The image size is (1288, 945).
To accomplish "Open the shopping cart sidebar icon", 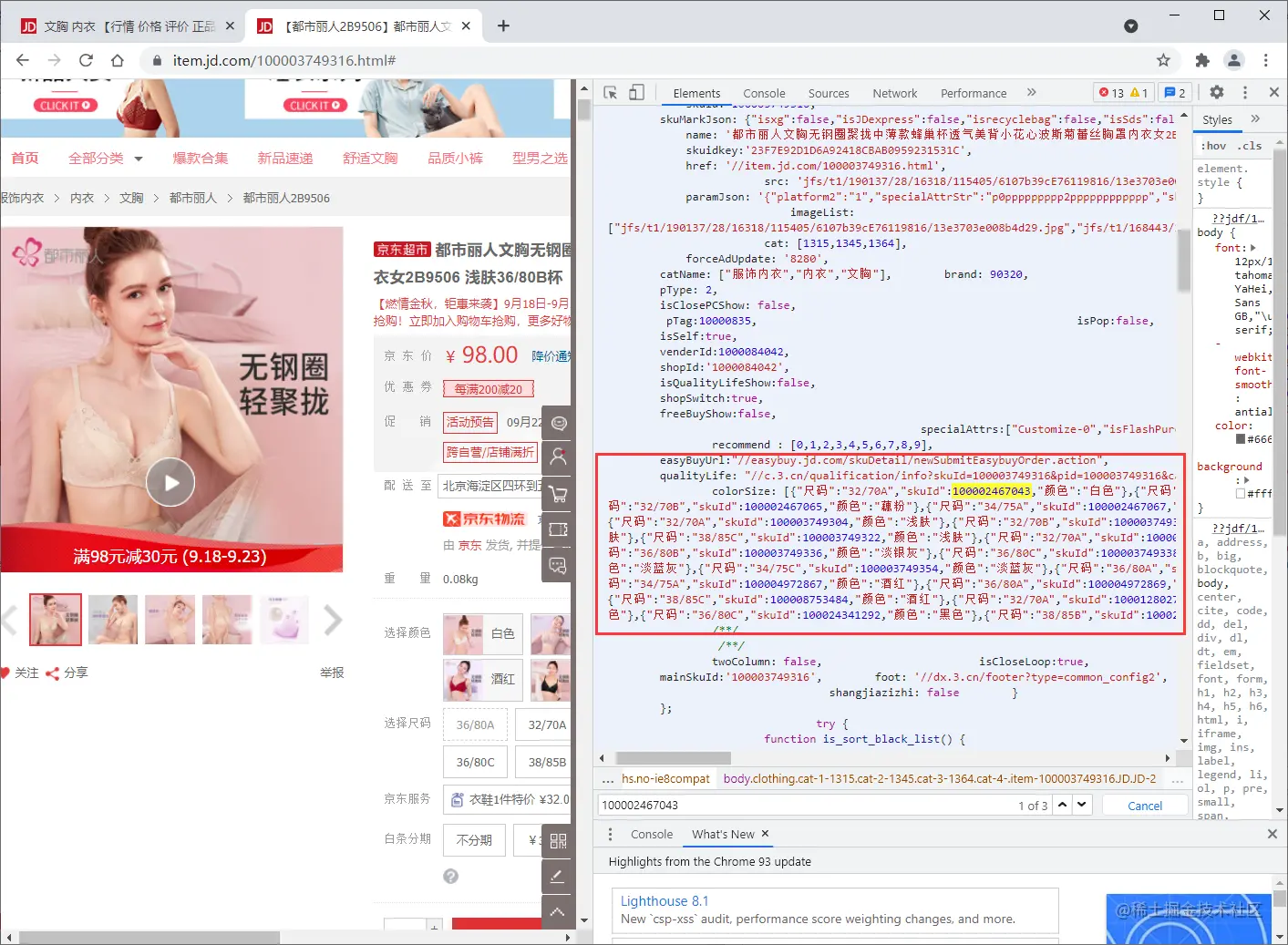I will click(x=558, y=494).
